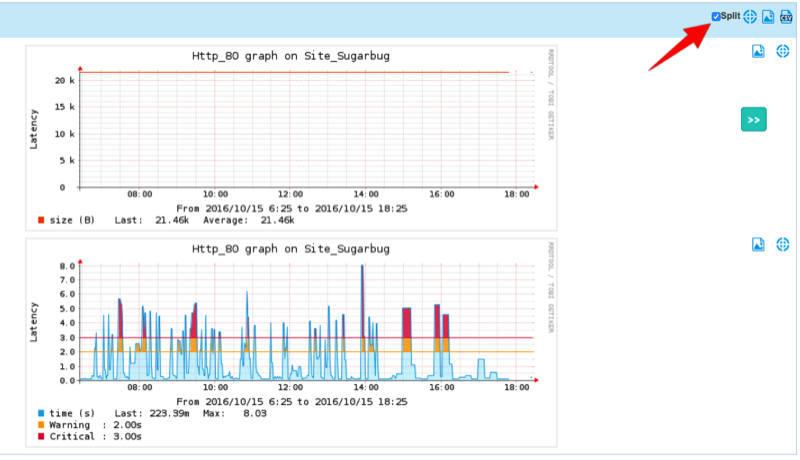Click the crosshair icon beside the size graph
This screenshot has height=460, width=800.
click(x=783, y=51)
